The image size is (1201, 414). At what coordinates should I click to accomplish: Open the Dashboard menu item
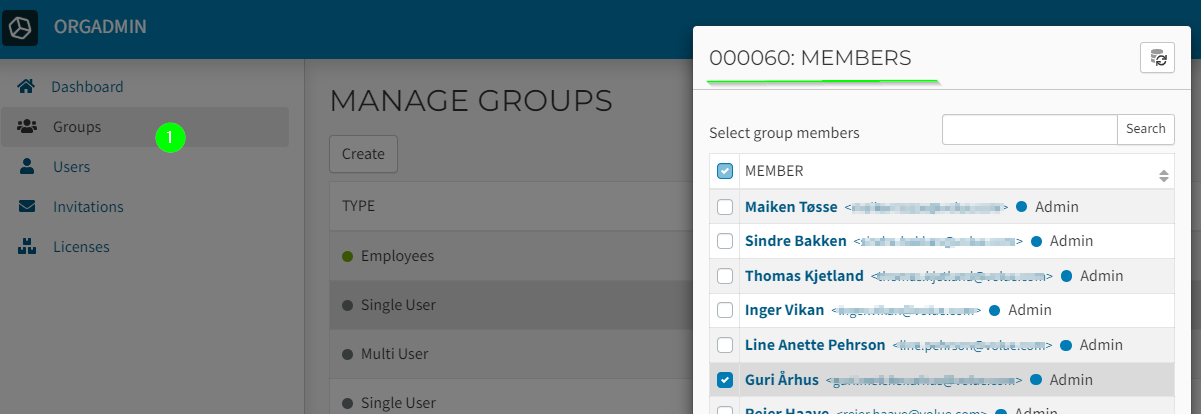pyautogui.click(x=87, y=87)
